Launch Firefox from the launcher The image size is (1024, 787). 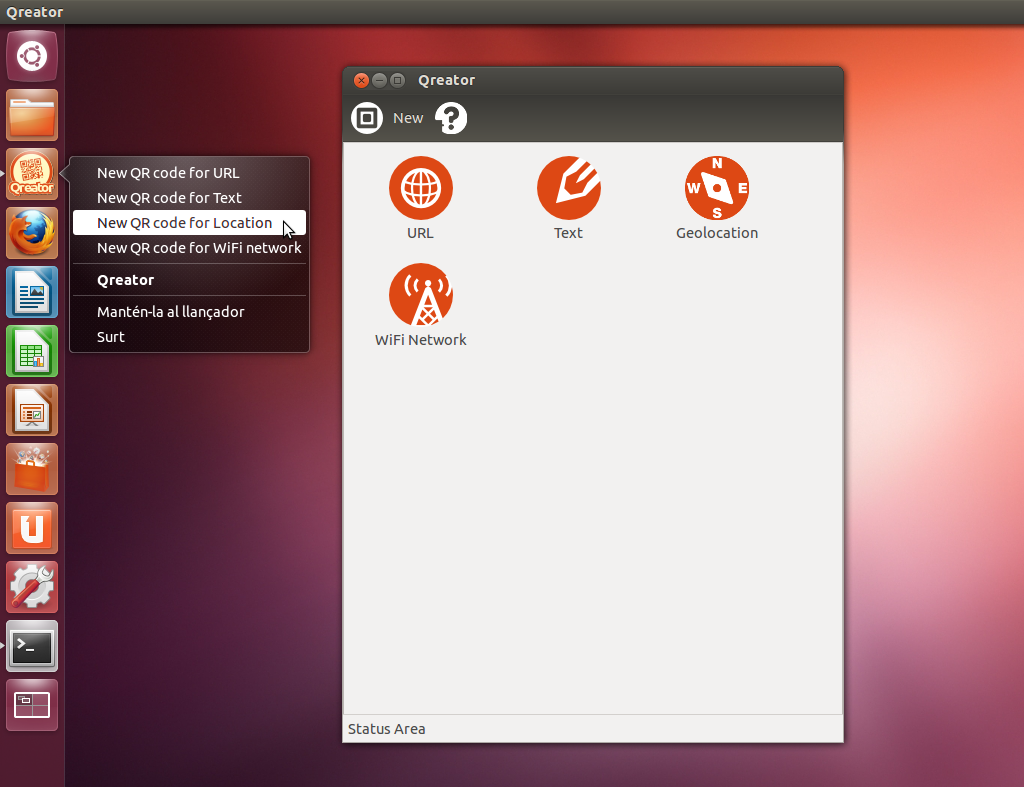coord(32,233)
